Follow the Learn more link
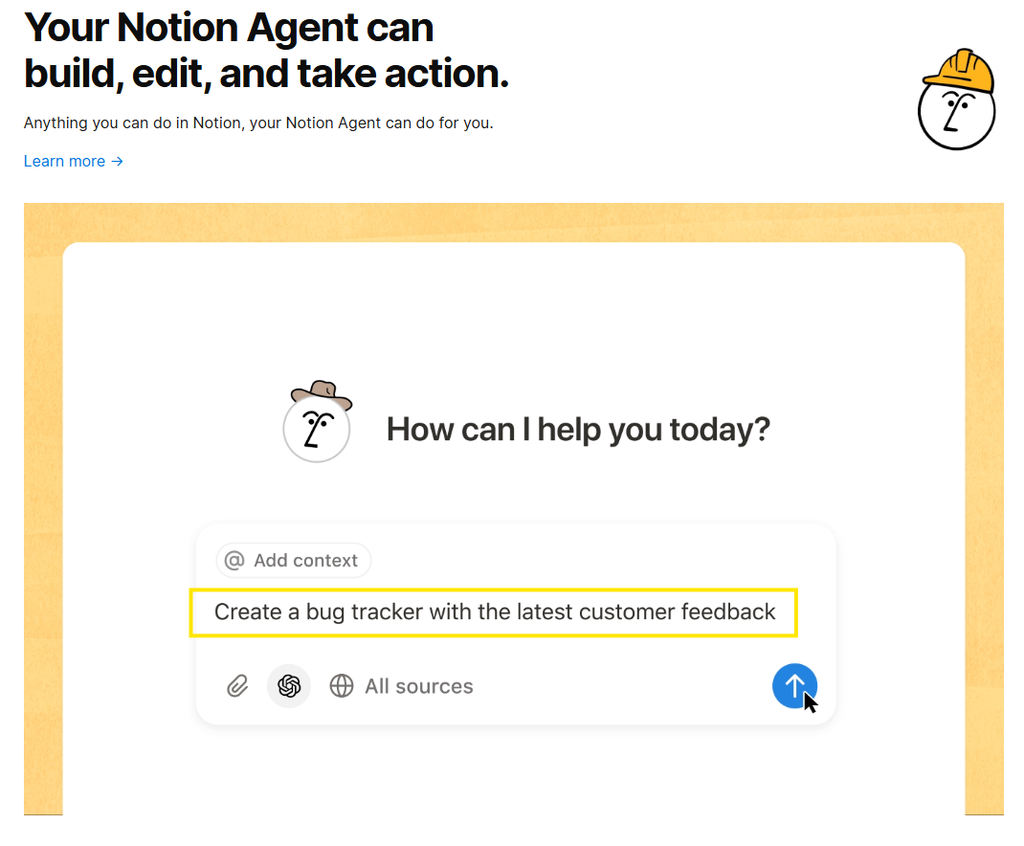 73,161
